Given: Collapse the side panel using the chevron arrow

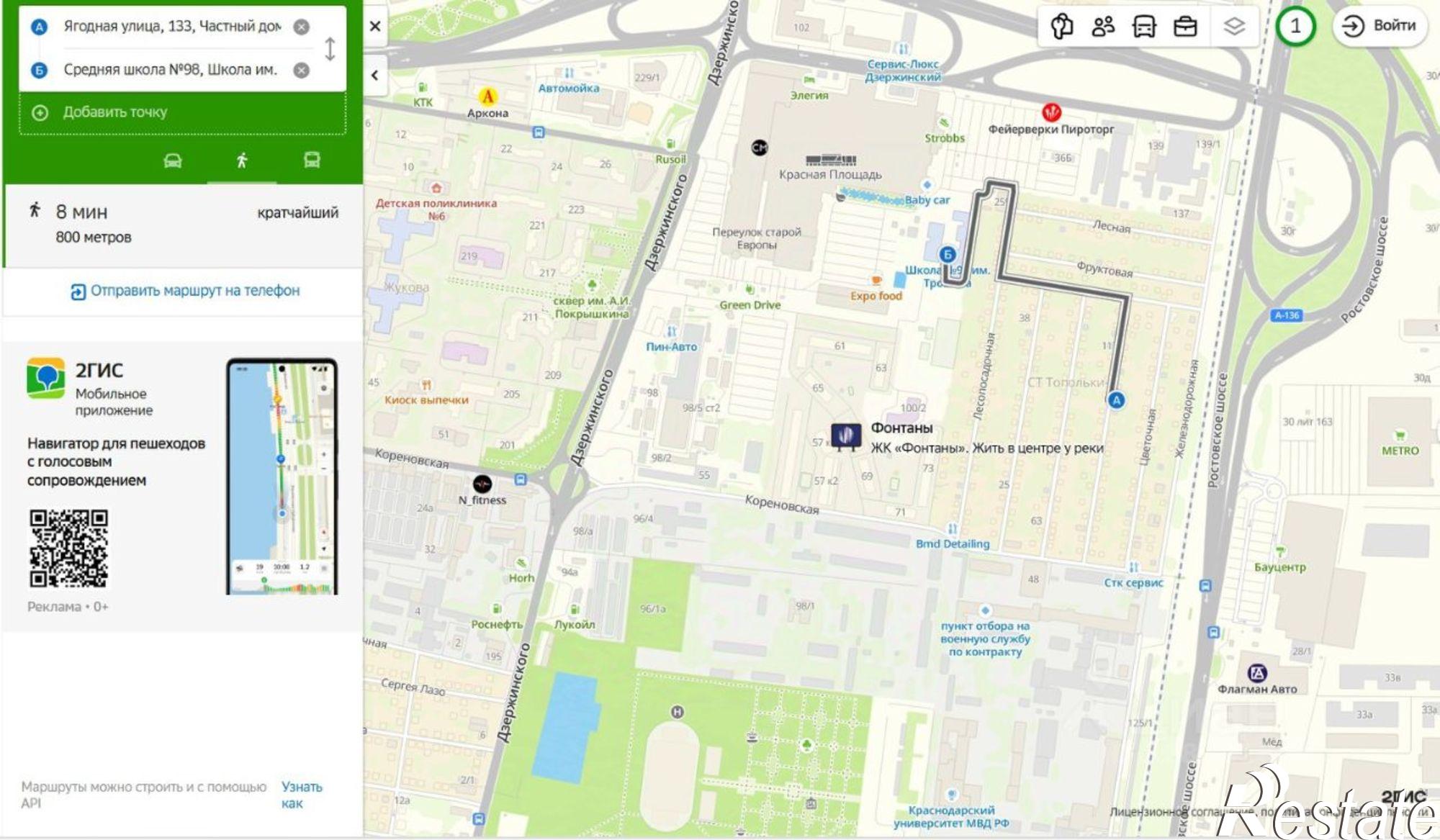Looking at the screenshot, I should (x=374, y=75).
